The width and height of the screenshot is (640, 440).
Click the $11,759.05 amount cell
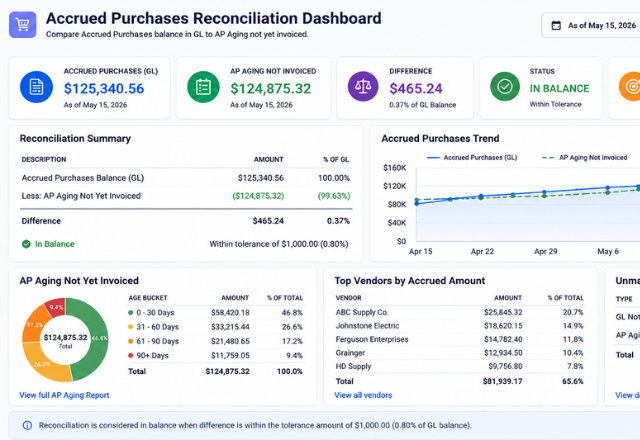230,356
